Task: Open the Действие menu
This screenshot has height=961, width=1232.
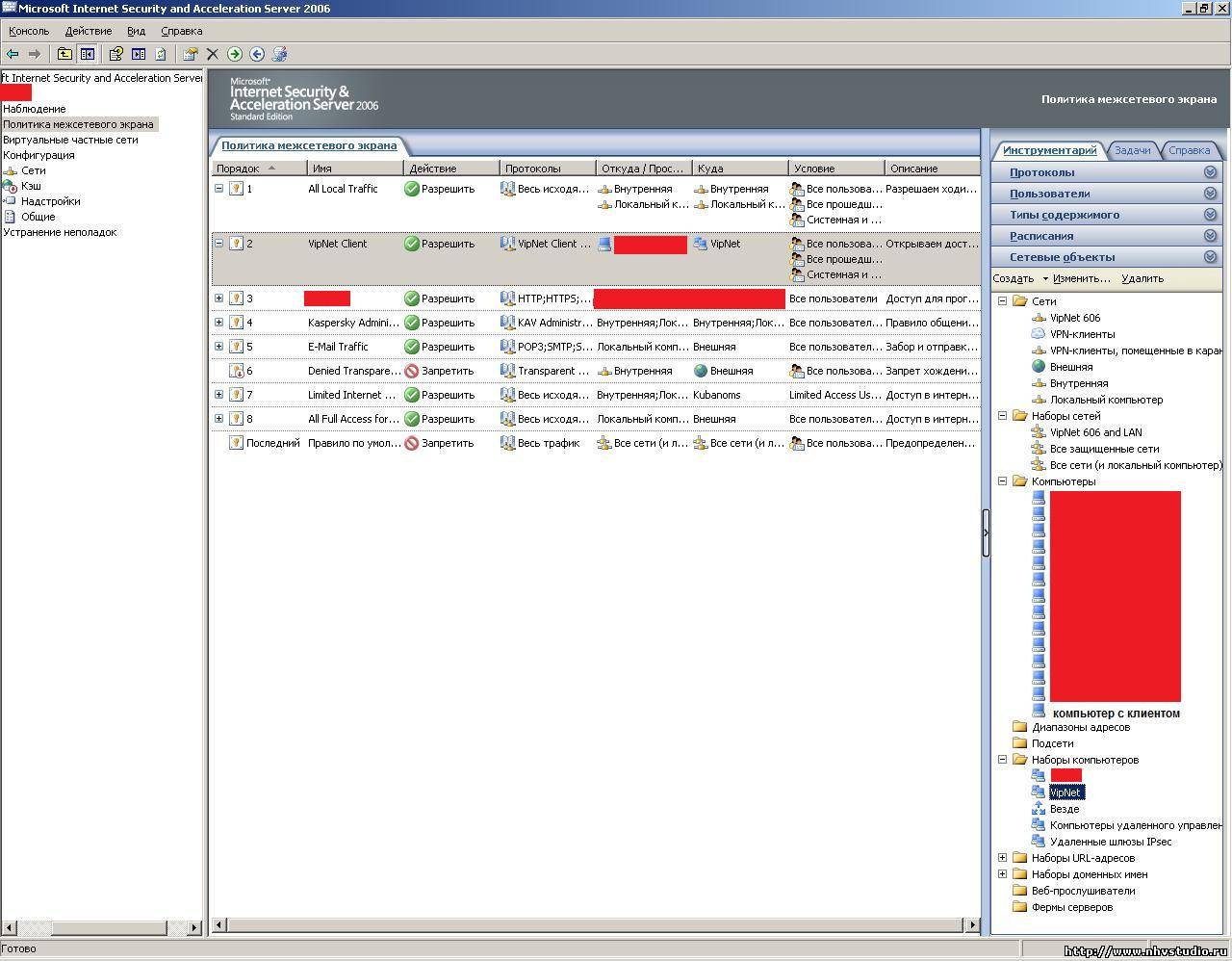Action: click(x=89, y=31)
